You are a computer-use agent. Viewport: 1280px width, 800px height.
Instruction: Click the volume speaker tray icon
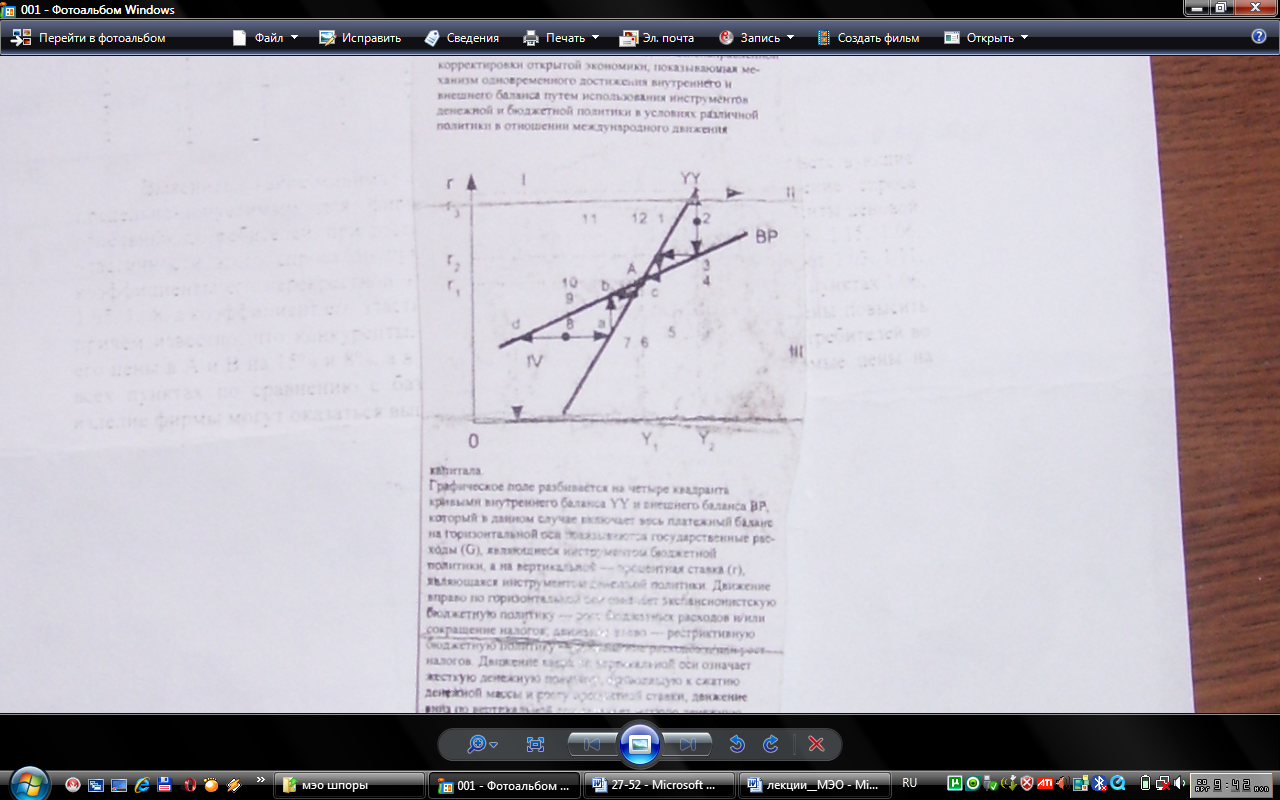click(1179, 784)
